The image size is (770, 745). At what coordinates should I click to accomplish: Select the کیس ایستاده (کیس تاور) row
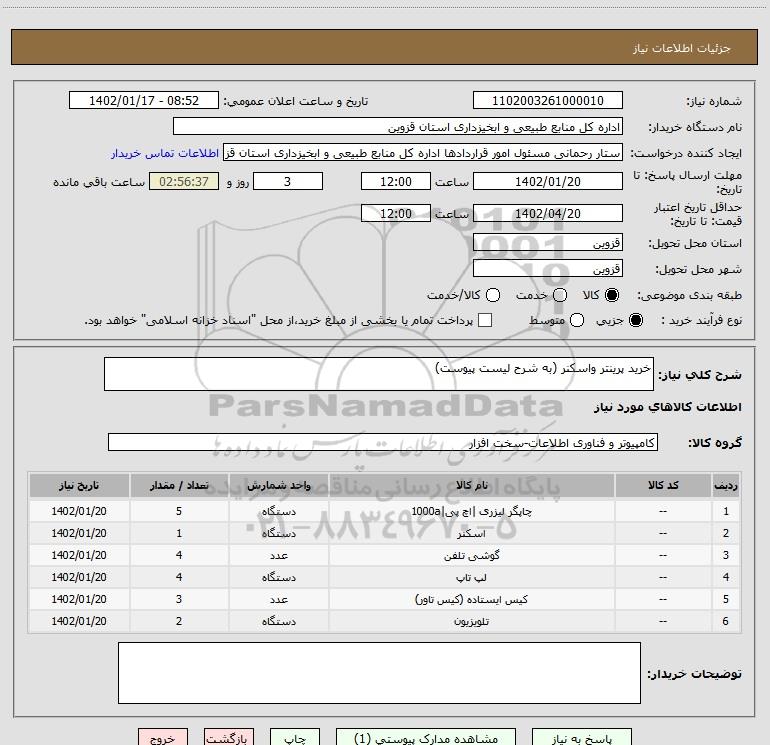[x=385, y=600]
